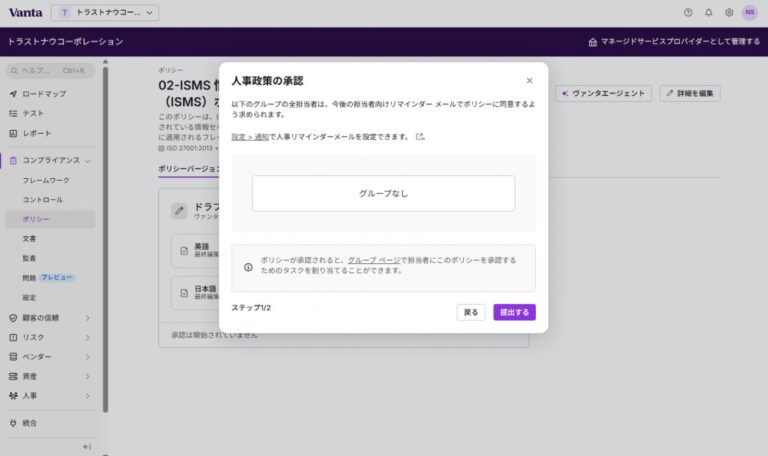Collapse the コンプライアンス section

coord(88,161)
